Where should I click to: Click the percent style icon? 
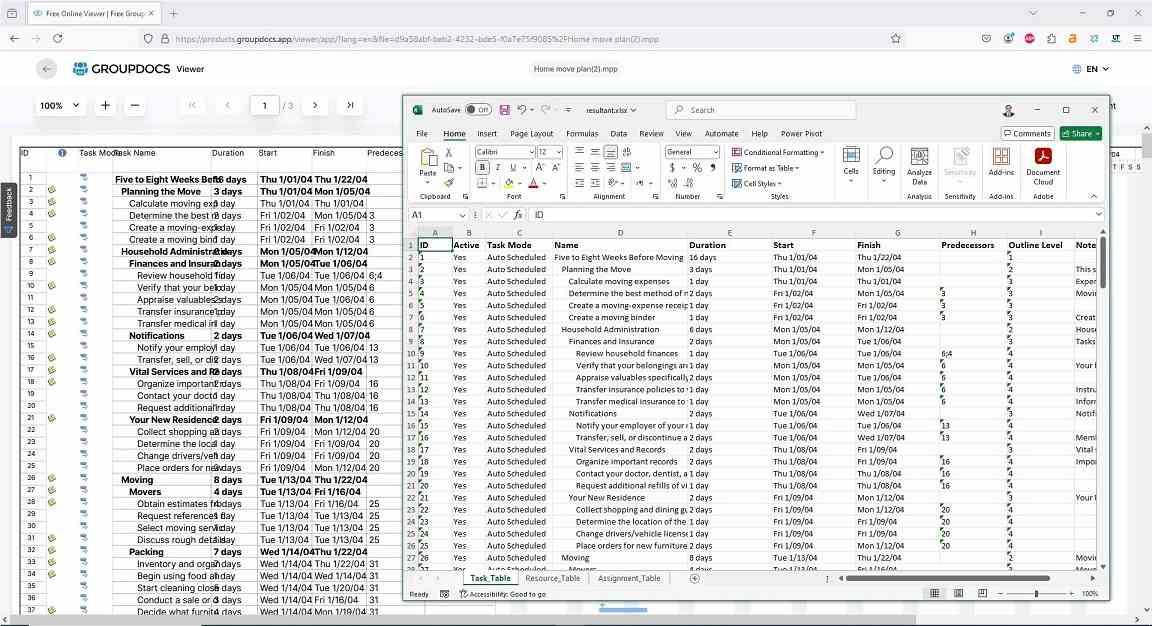tap(697, 168)
